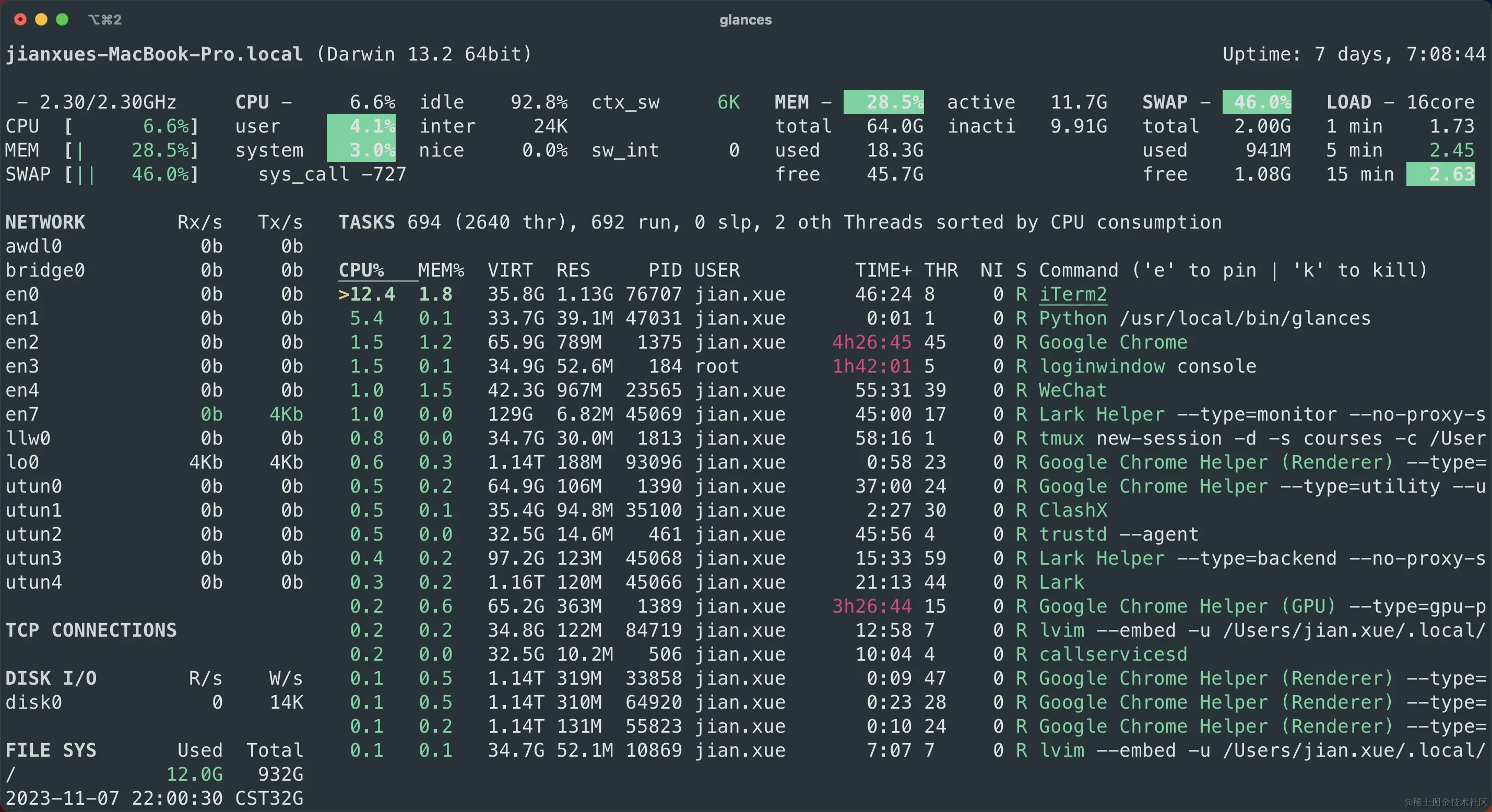Image resolution: width=1492 pixels, height=812 pixels.
Task: Click the NETWORK section header
Action: pyautogui.click(x=45, y=222)
